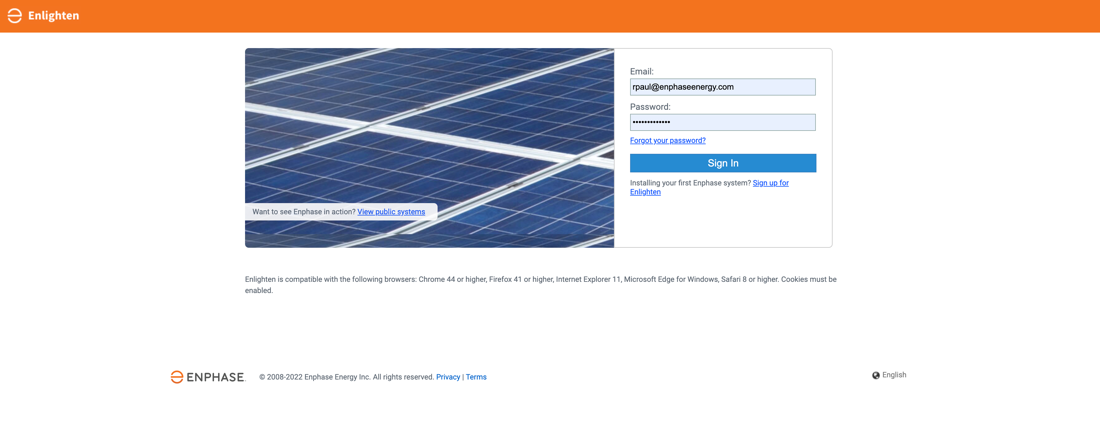Click the Enphase logo in the footer
Screen dimensions: 1100x431
point(207,377)
